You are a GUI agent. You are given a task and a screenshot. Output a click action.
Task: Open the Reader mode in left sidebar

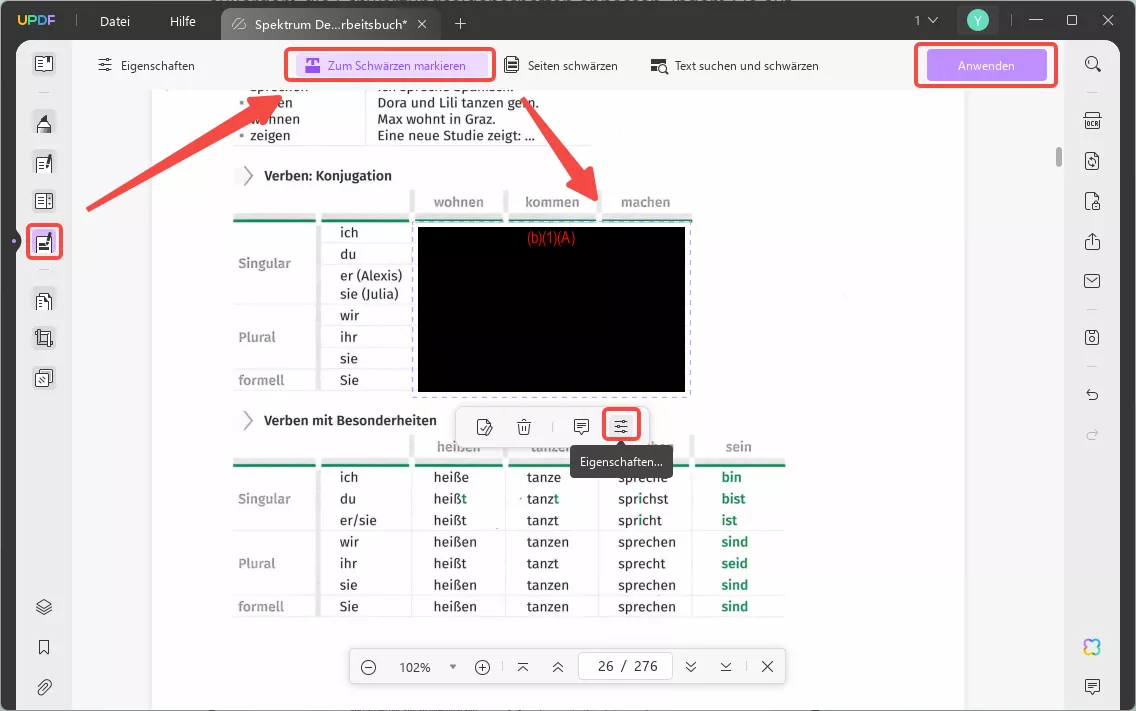click(x=43, y=64)
